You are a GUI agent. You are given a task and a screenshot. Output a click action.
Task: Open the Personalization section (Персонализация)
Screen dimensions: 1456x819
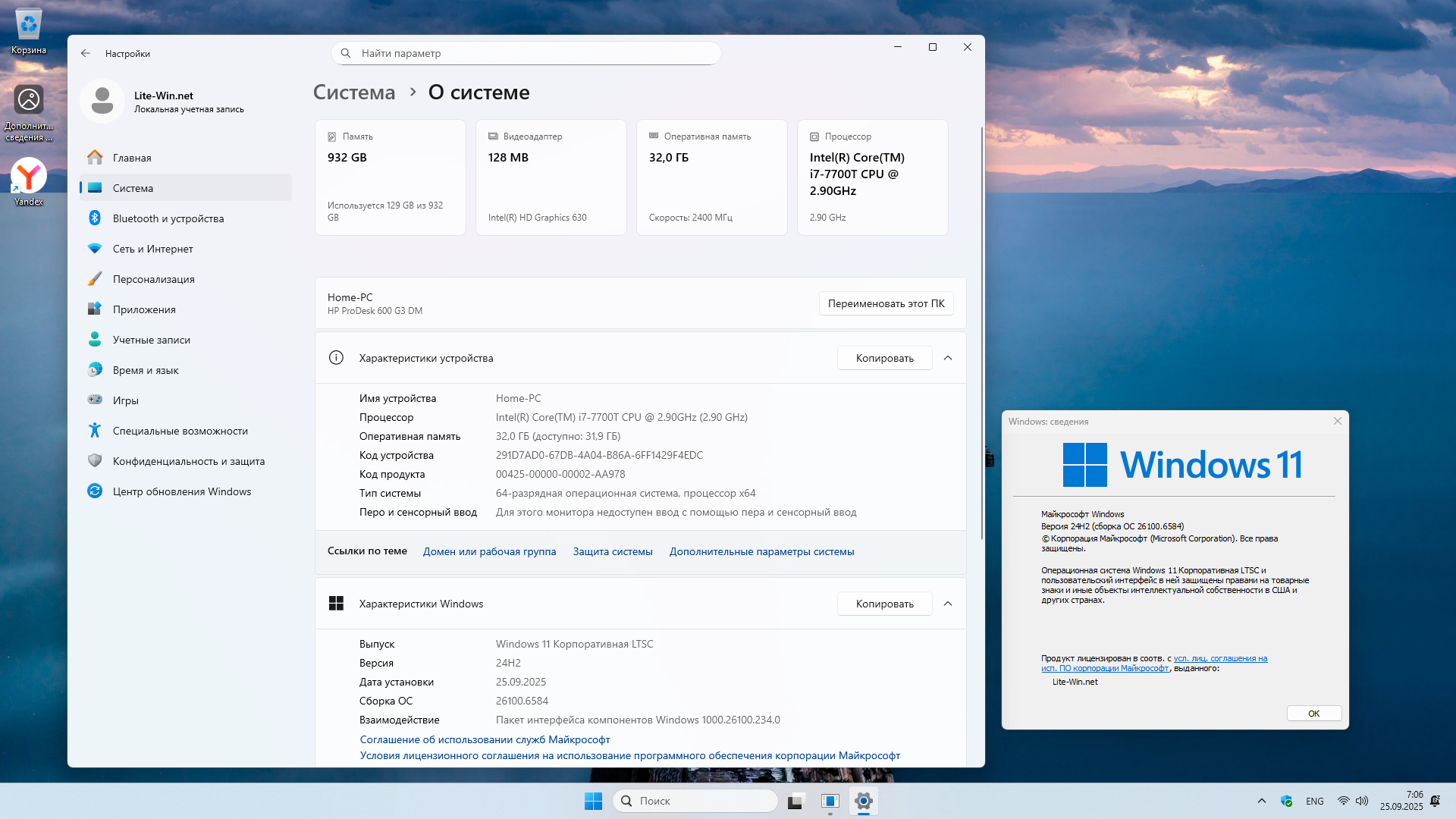pyautogui.click(x=153, y=279)
